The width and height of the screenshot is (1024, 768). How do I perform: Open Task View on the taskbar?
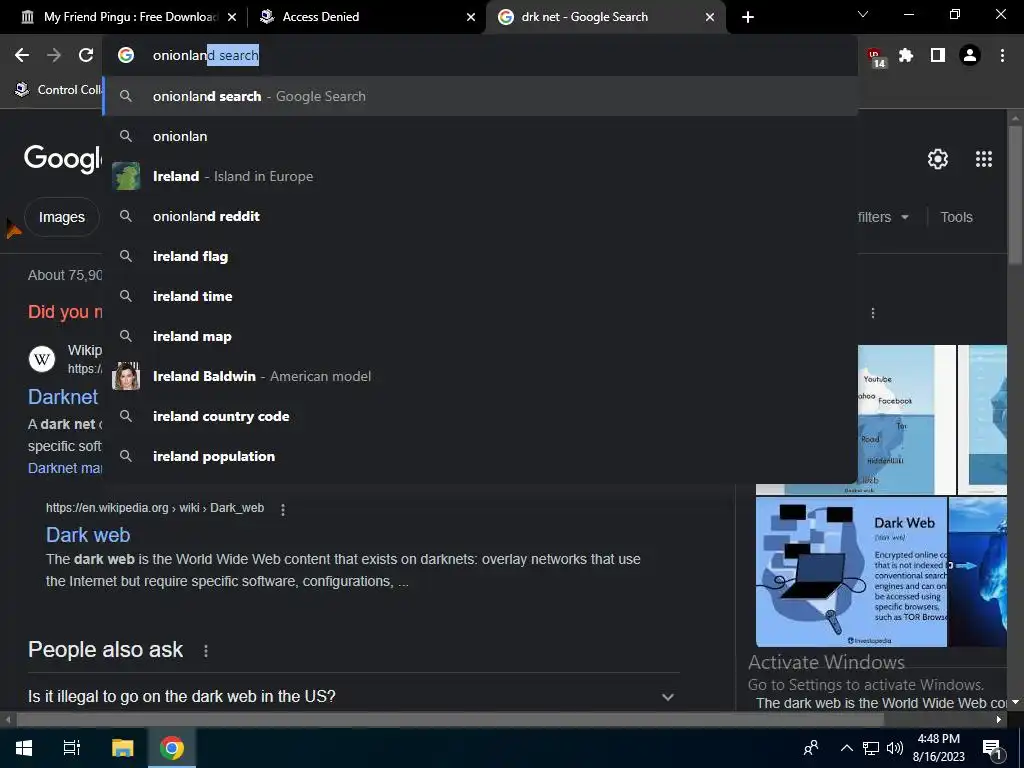pos(72,748)
